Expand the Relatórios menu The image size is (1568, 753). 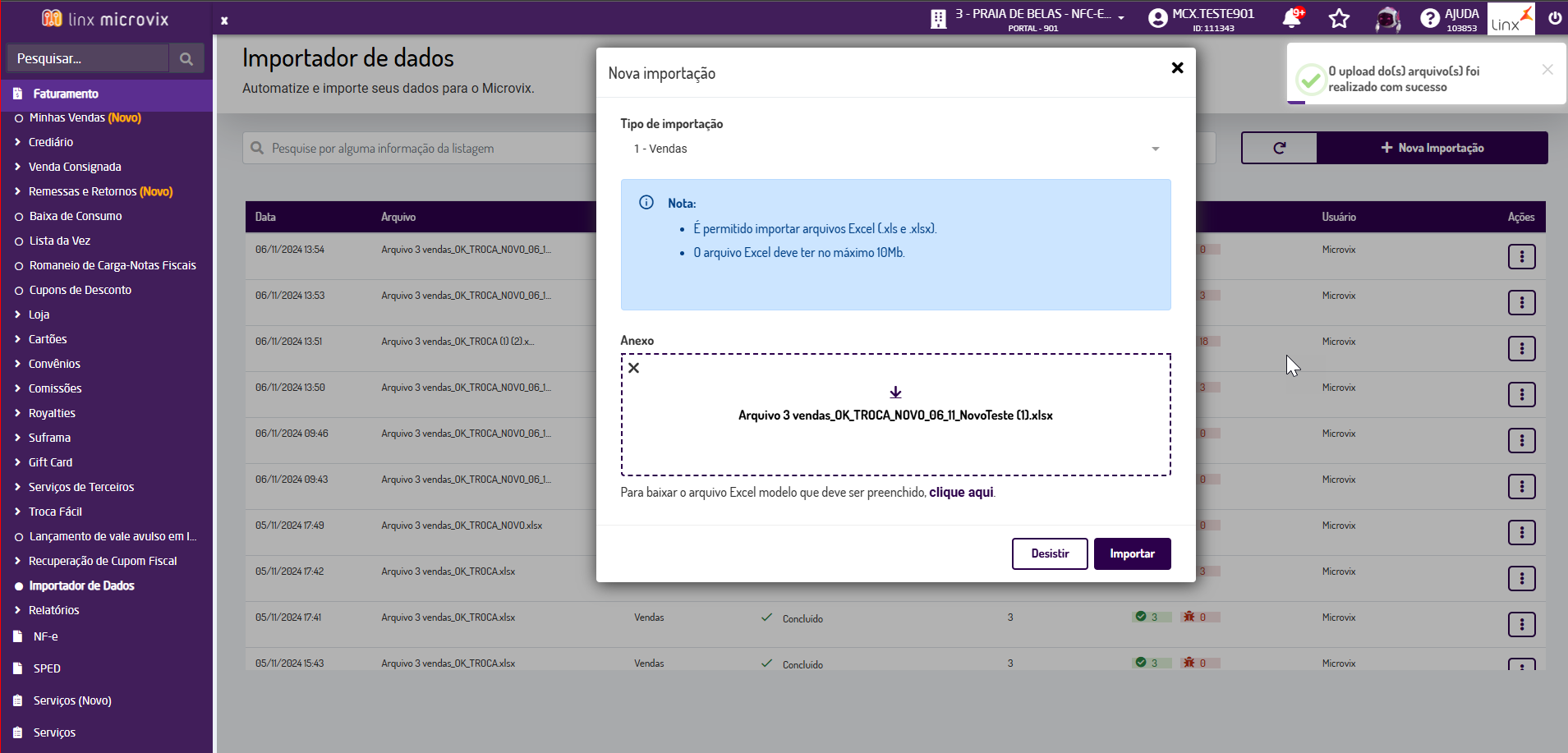(54, 610)
